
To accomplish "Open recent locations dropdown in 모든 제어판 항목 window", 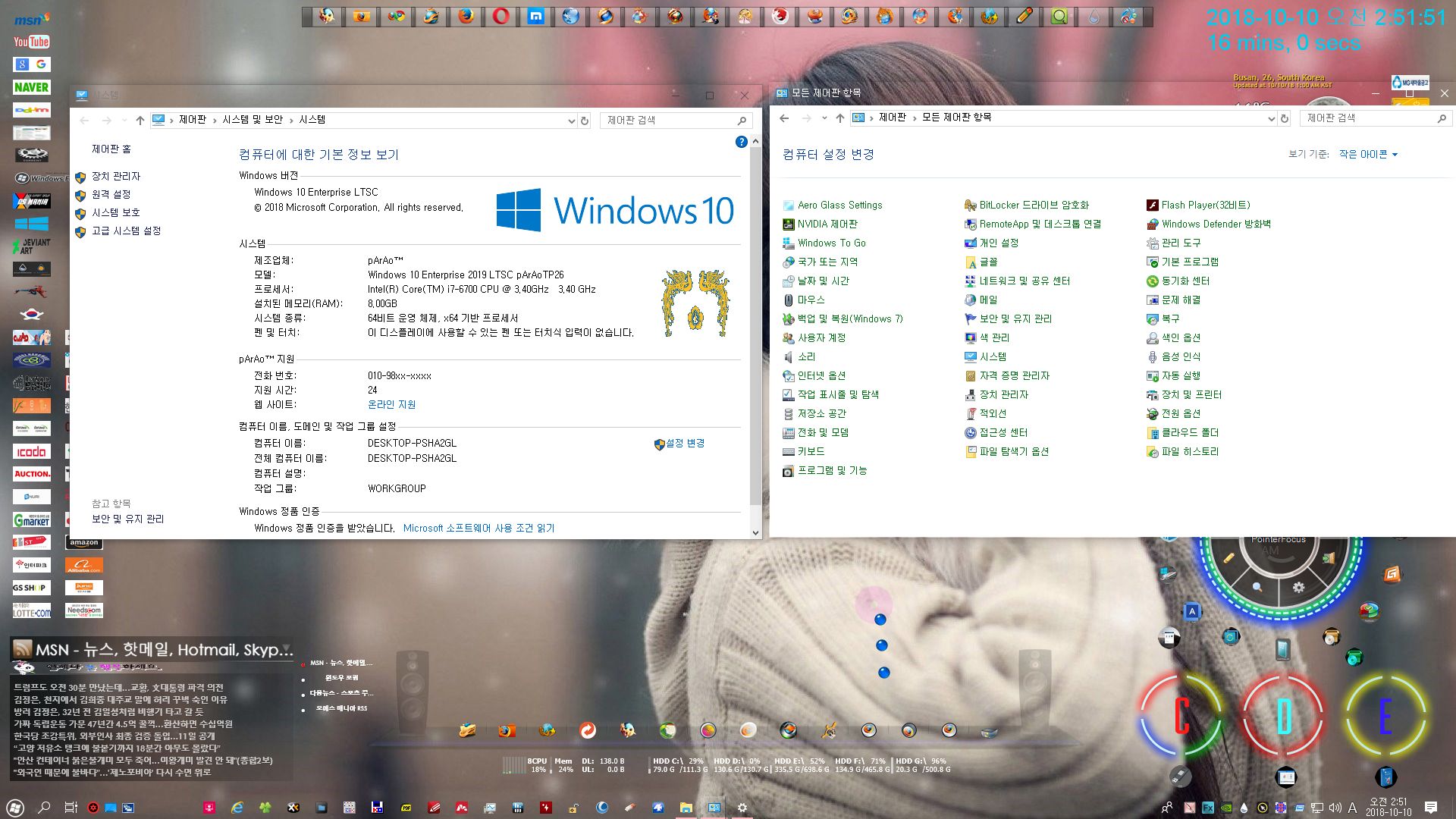I will (824, 118).
